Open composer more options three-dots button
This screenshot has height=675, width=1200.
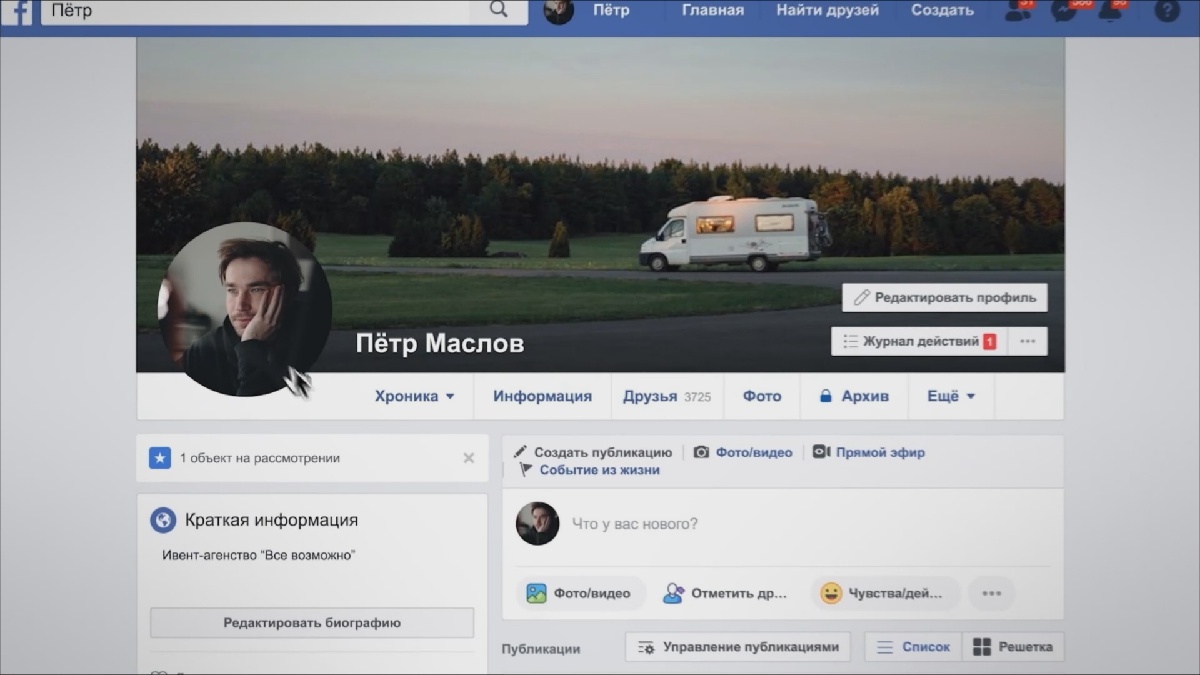coord(991,593)
